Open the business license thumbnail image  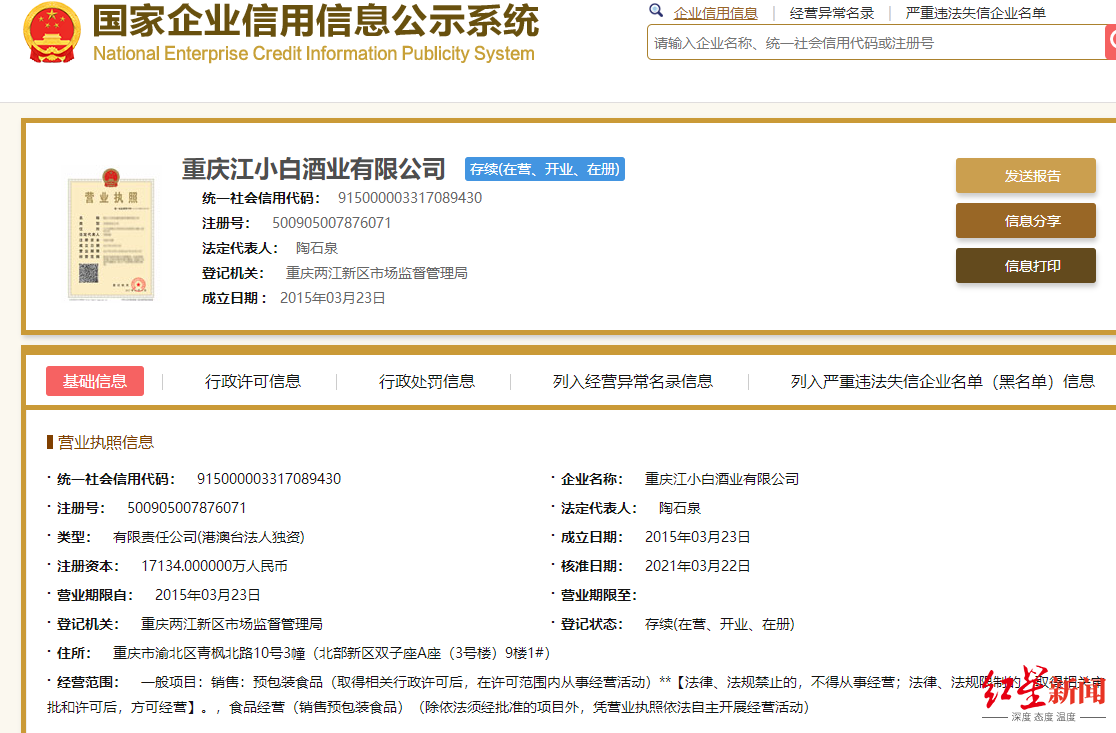click(110, 235)
